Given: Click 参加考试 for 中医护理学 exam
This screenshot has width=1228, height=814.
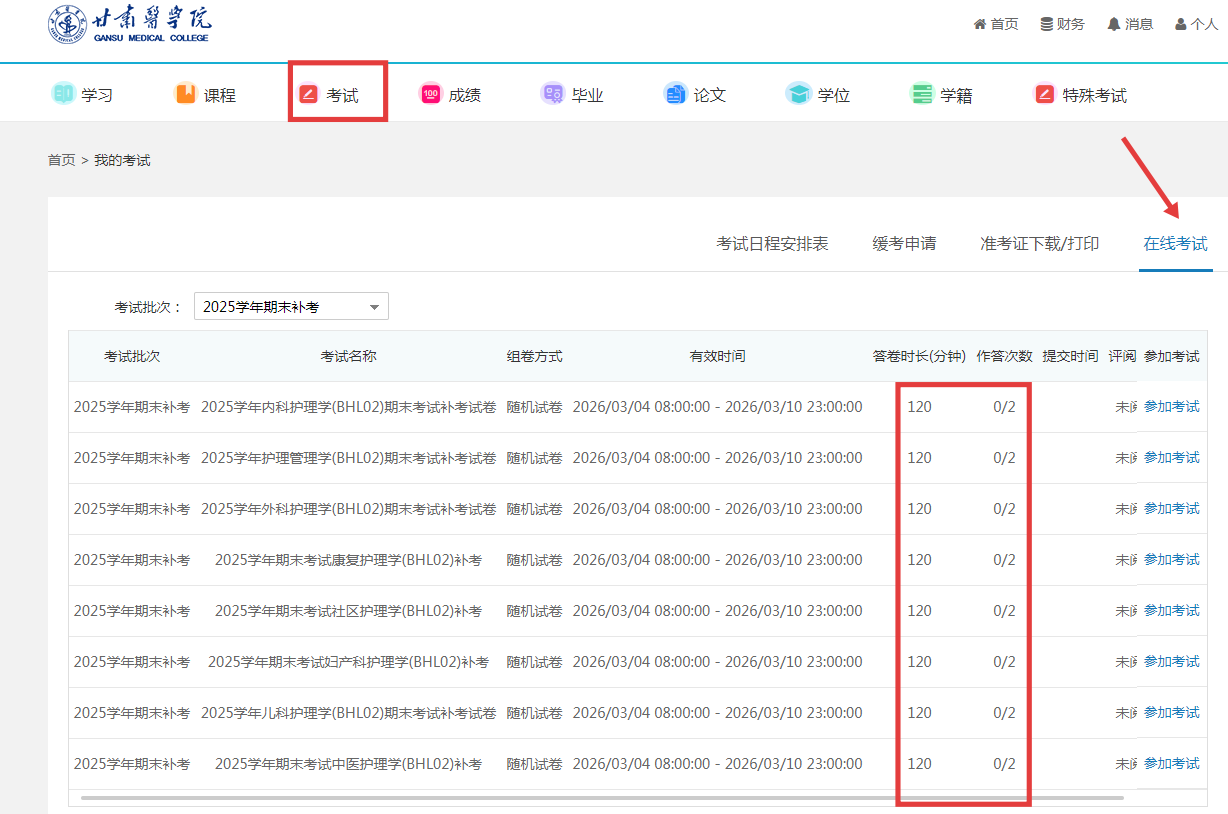Looking at the screenshot, I should click(1171, 764).
